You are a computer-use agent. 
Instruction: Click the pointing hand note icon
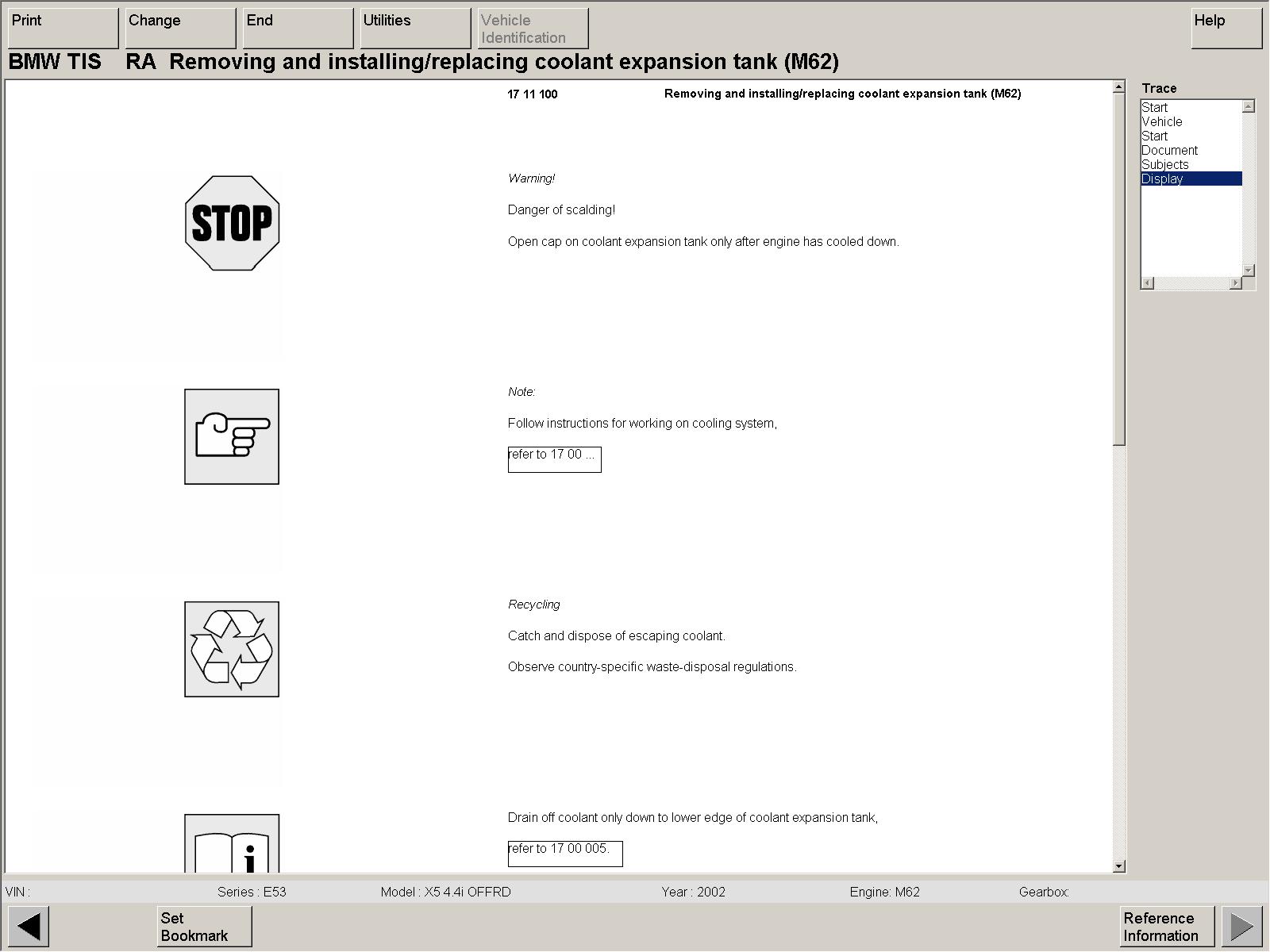click(232, 436)
